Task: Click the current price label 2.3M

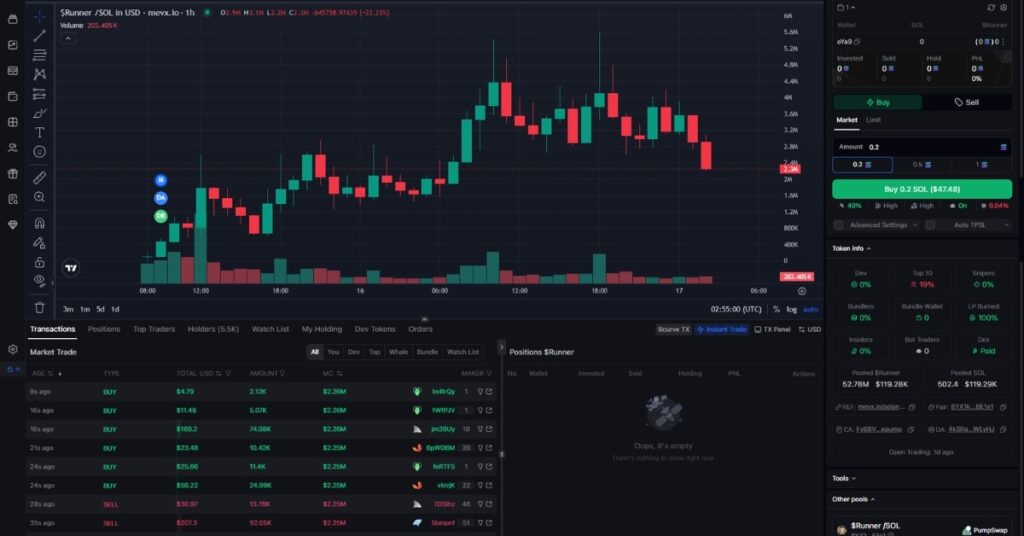Action: pos(790,169)
